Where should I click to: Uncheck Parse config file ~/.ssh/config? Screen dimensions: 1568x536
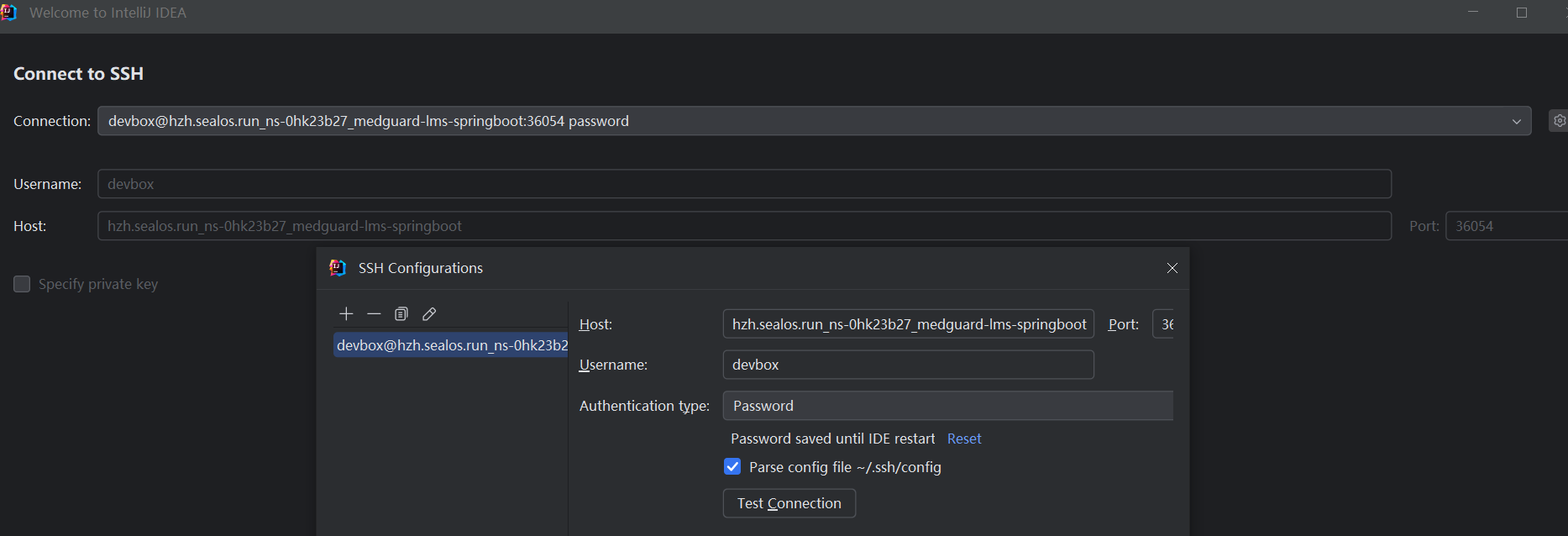pos(732,467)
